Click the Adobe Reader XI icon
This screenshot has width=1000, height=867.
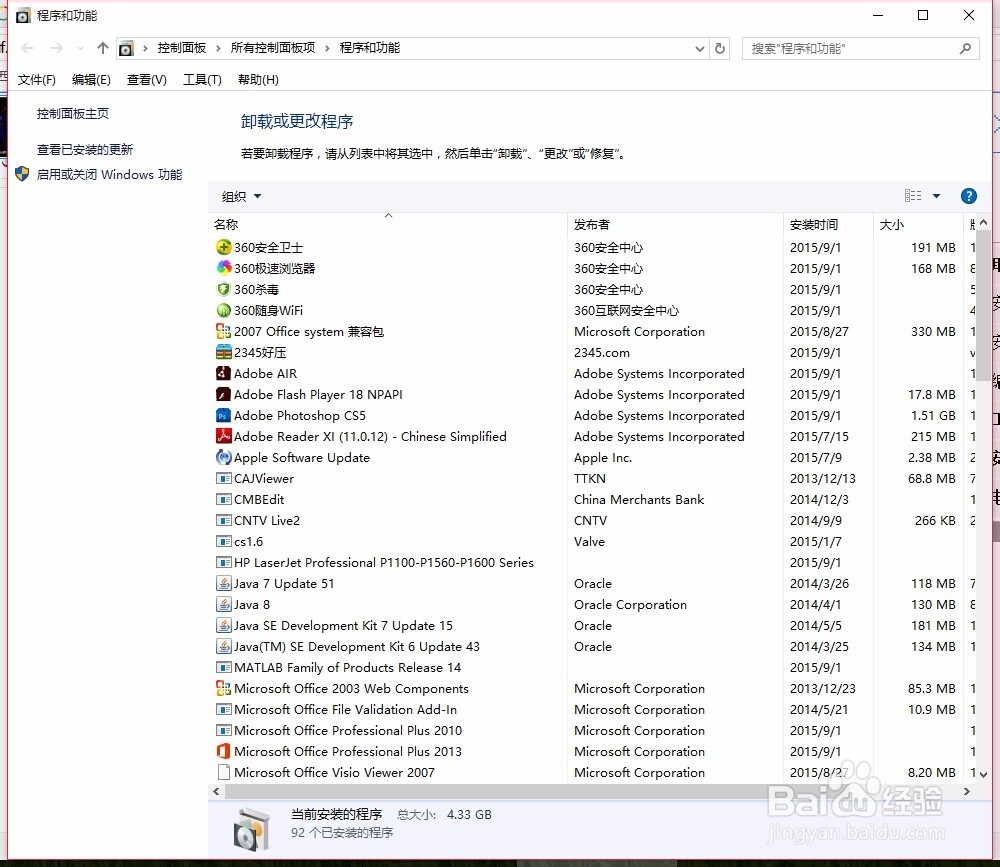click(x=223, y=436)
